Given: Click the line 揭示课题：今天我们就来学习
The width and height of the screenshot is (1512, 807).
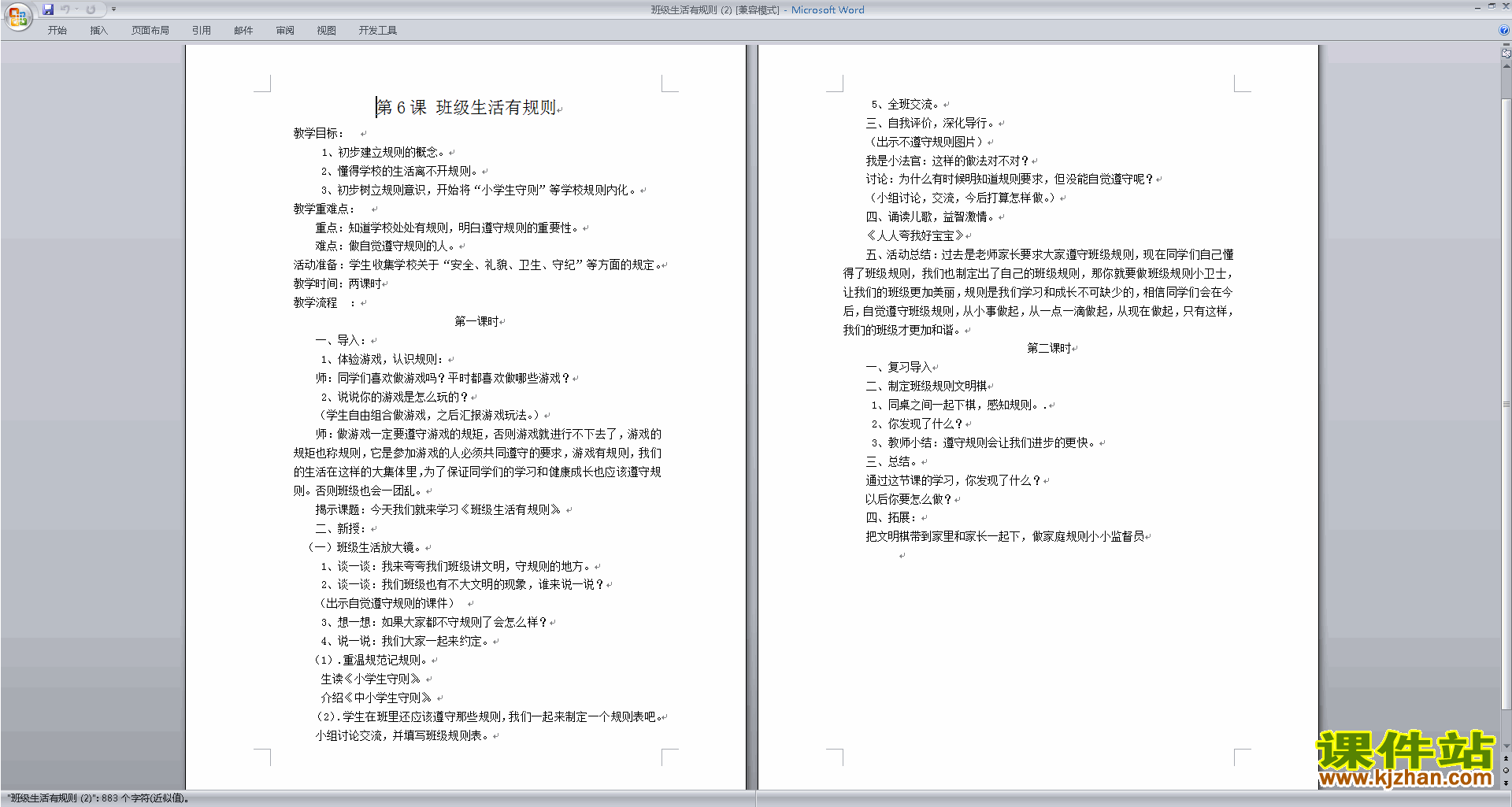Looking at the screenshot, I should point(439,509).
